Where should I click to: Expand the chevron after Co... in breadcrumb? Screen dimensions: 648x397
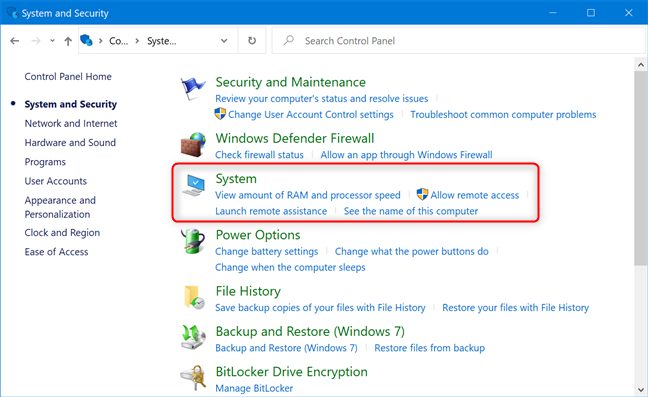coord(137,40)
